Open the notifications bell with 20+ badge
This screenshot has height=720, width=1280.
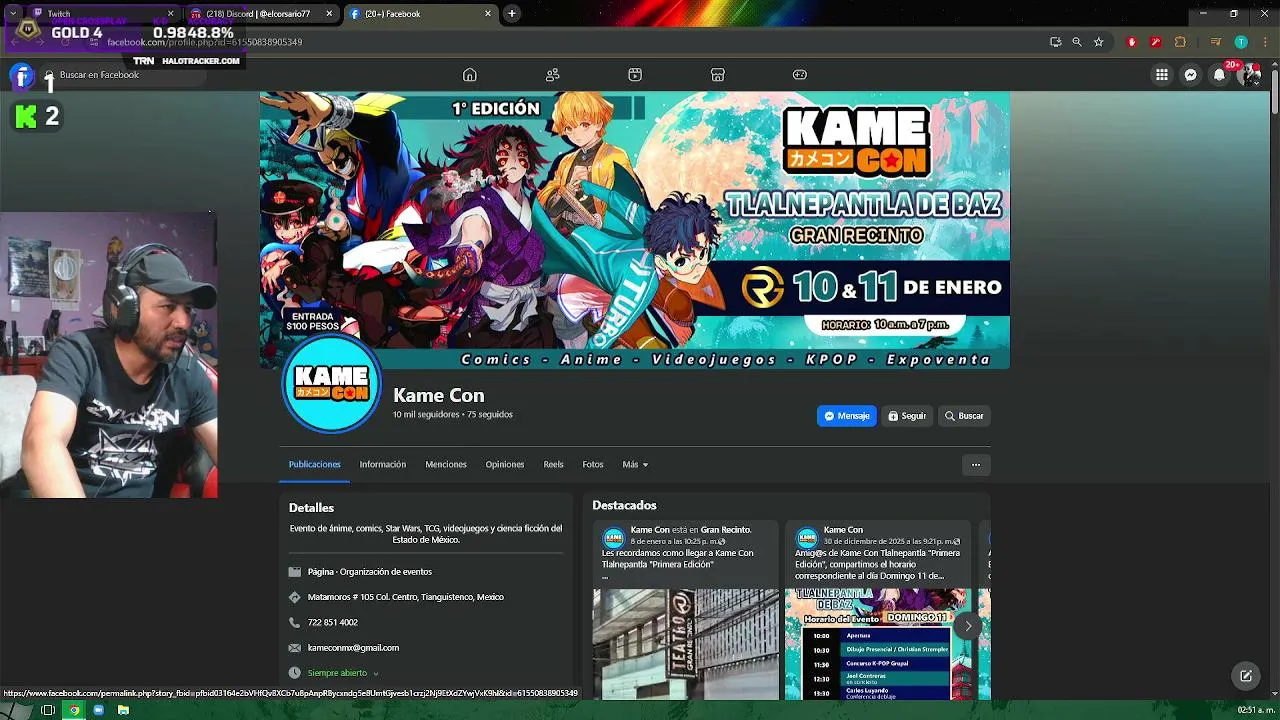click(1219, 75)
